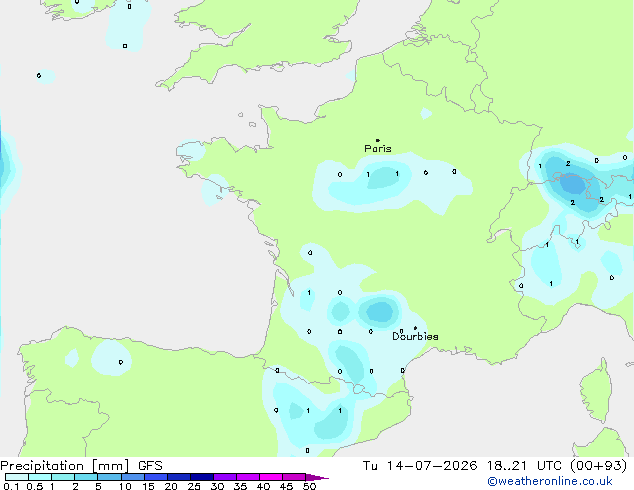
Task: Click the 'Precipitation [mm]' title text
Action: click(x=65, y=466)
